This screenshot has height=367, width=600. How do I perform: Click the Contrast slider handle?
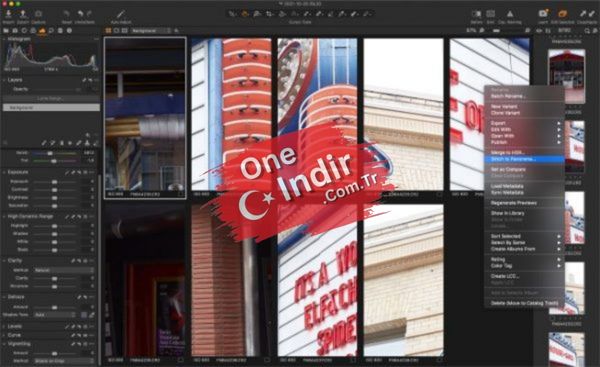[54, 190]
